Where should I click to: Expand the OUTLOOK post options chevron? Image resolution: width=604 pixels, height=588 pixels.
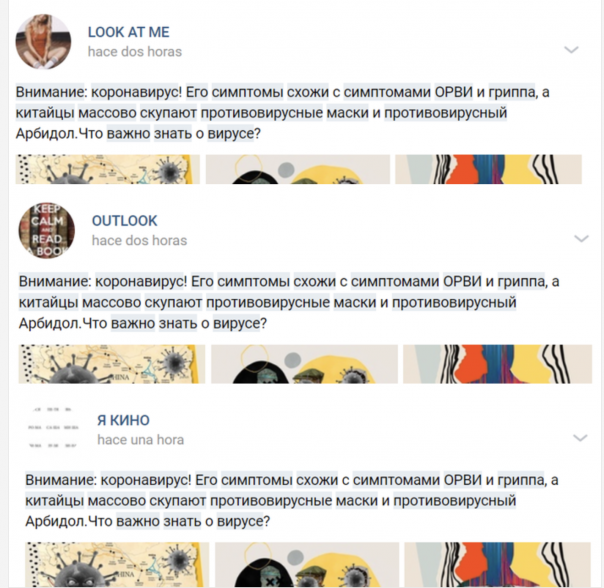click(x=581, y=239)
